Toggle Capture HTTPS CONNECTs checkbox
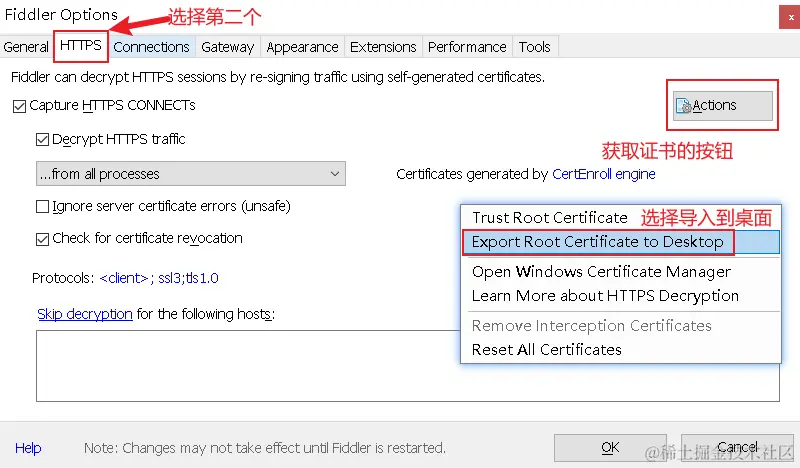The width and height of the screenshot is (800, 468). (19, 106)
